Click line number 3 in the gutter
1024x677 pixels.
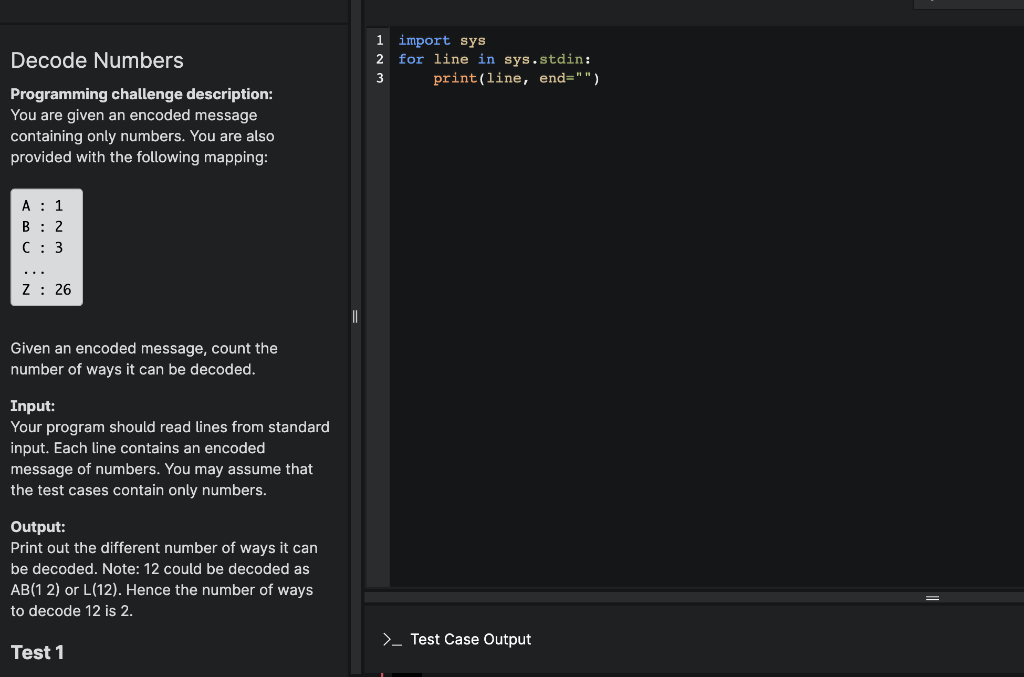tap(379, 78)
